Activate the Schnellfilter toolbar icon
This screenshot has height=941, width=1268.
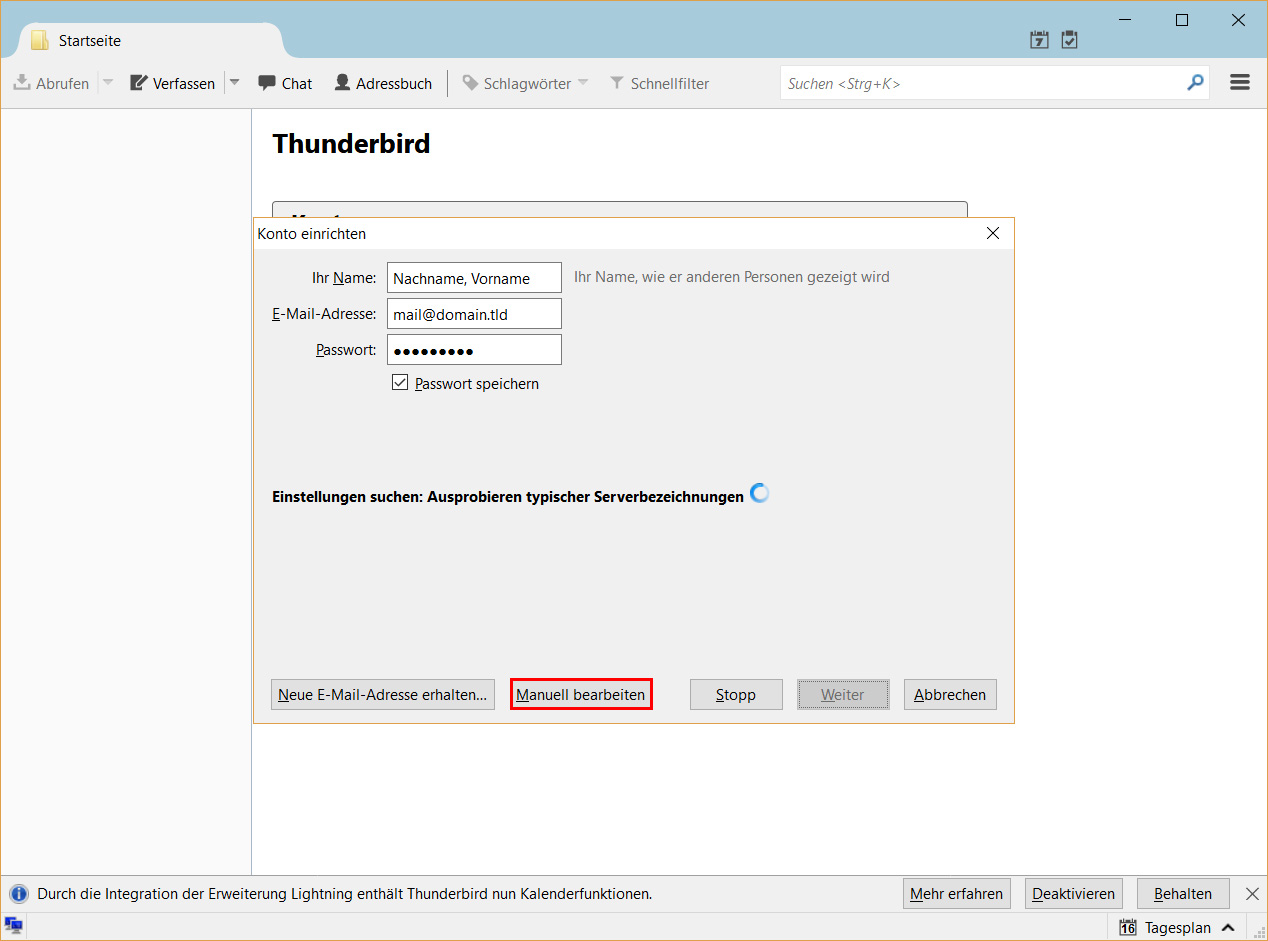click(617, 83)
